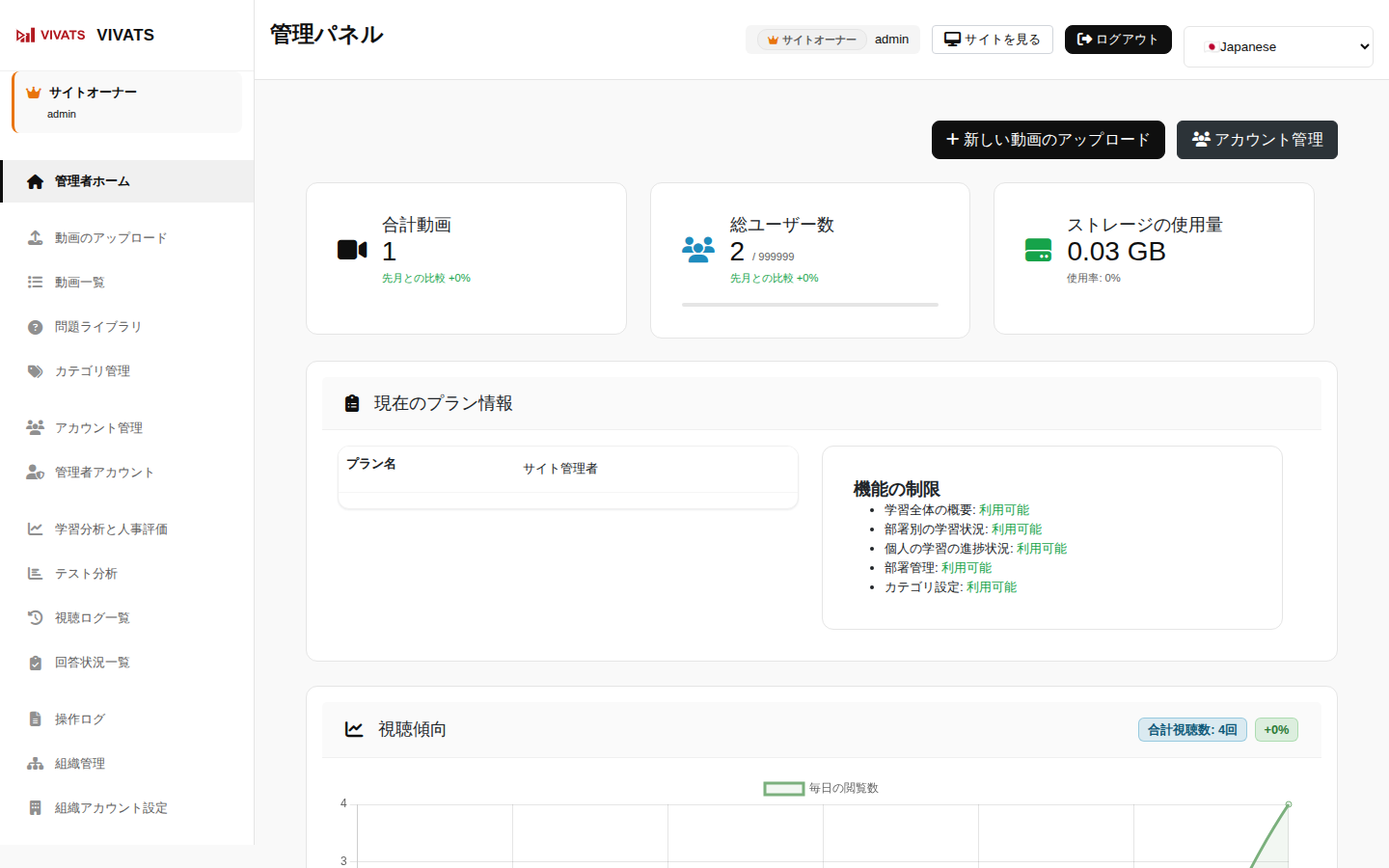Viewport: 1389px width, 868px height.
Task: Open 学習分析と人事評価 in the sidebar
Action: [x=127, y=529]
